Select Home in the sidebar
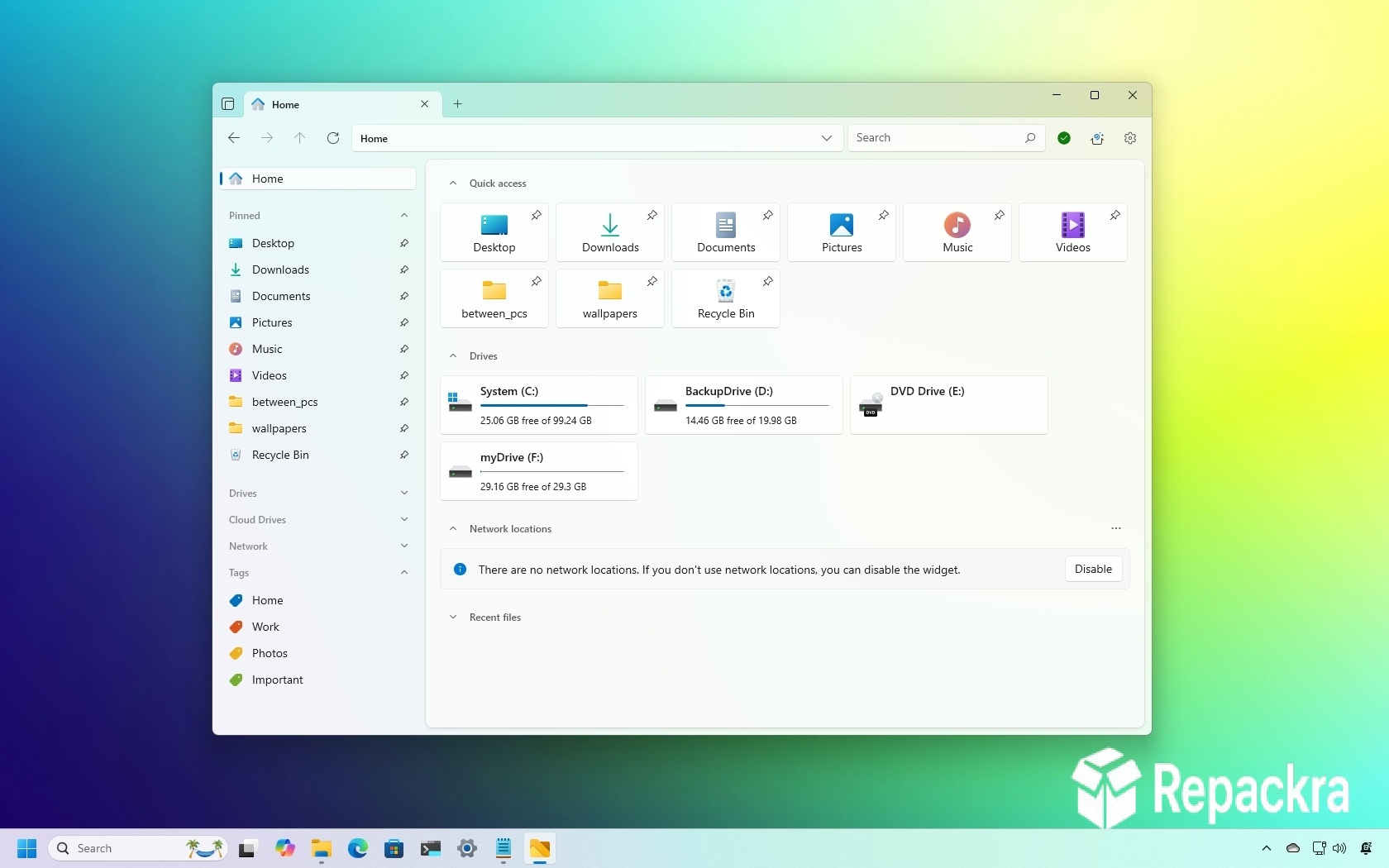The image size is (1389, 868). [318, 179]
